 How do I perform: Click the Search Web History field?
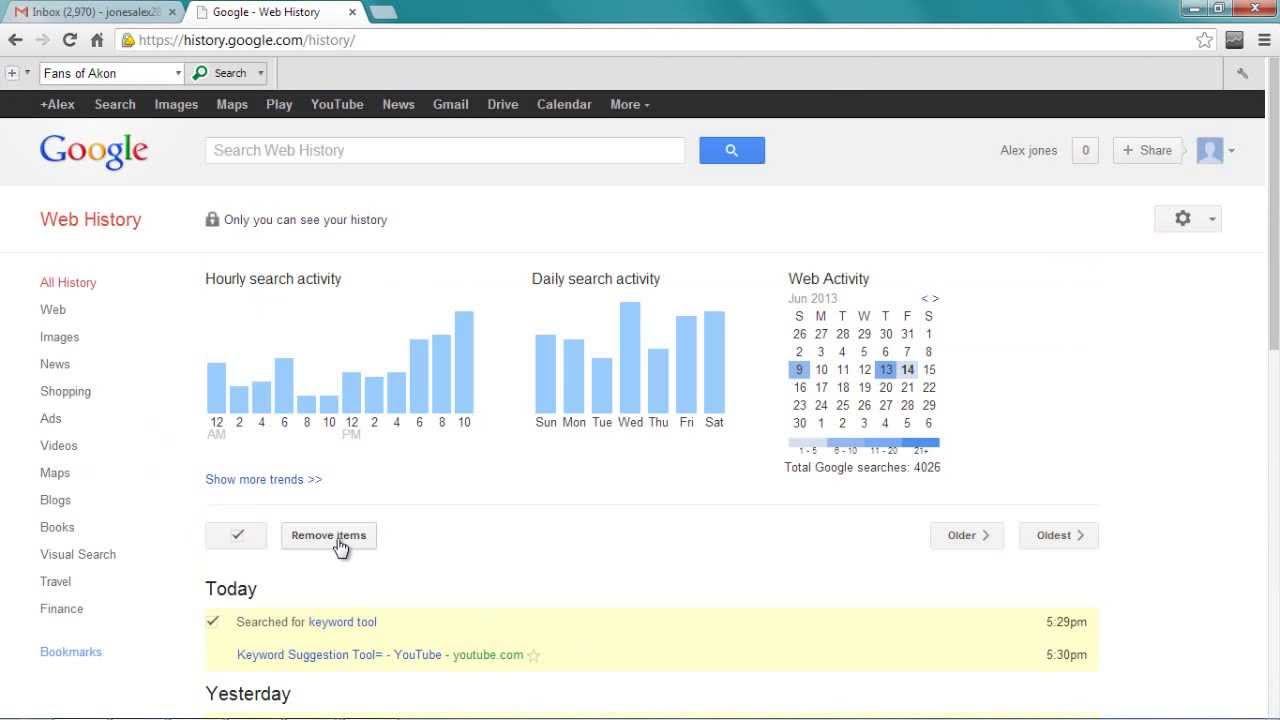coord(445,150)
